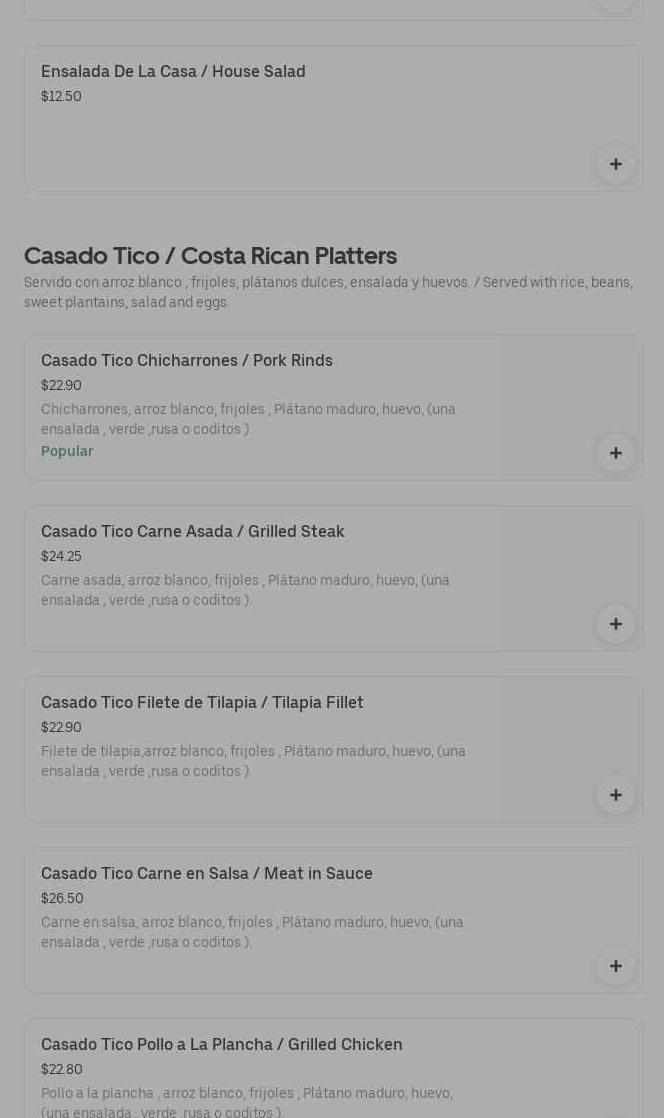The height and width of the screenshot is (1118, 664).
Task: Click the Carne asada ingredients description
Action: click(245, 590)
